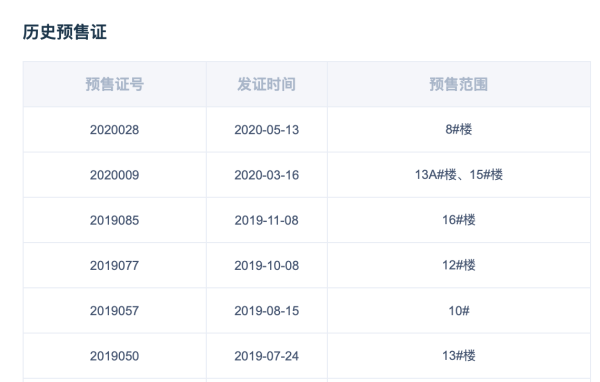Click the 16#楼 presale range cell
This screenshot has height=382, width=600.
click(458, 220)
